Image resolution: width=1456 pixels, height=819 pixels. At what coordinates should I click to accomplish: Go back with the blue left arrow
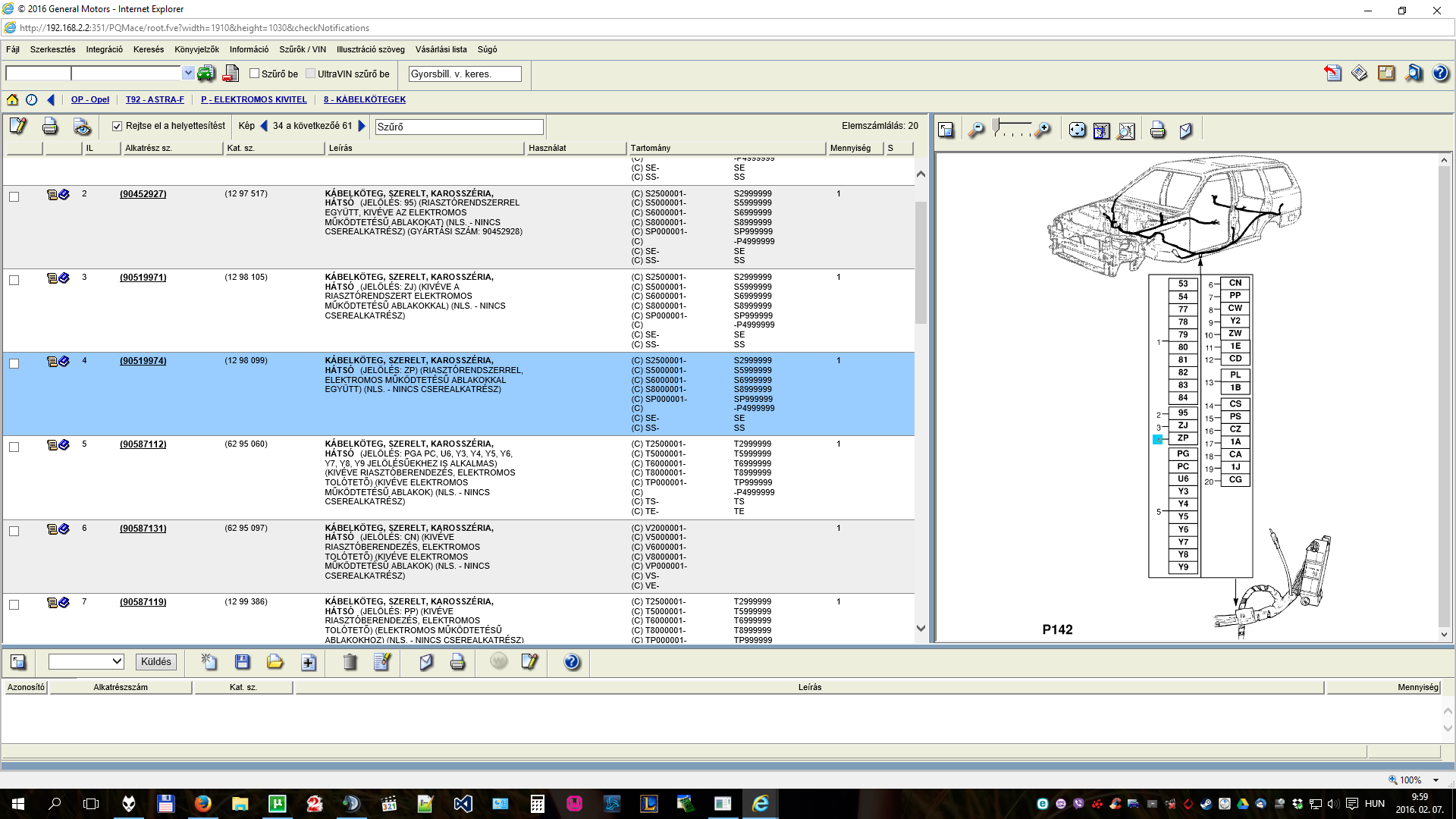51,99
